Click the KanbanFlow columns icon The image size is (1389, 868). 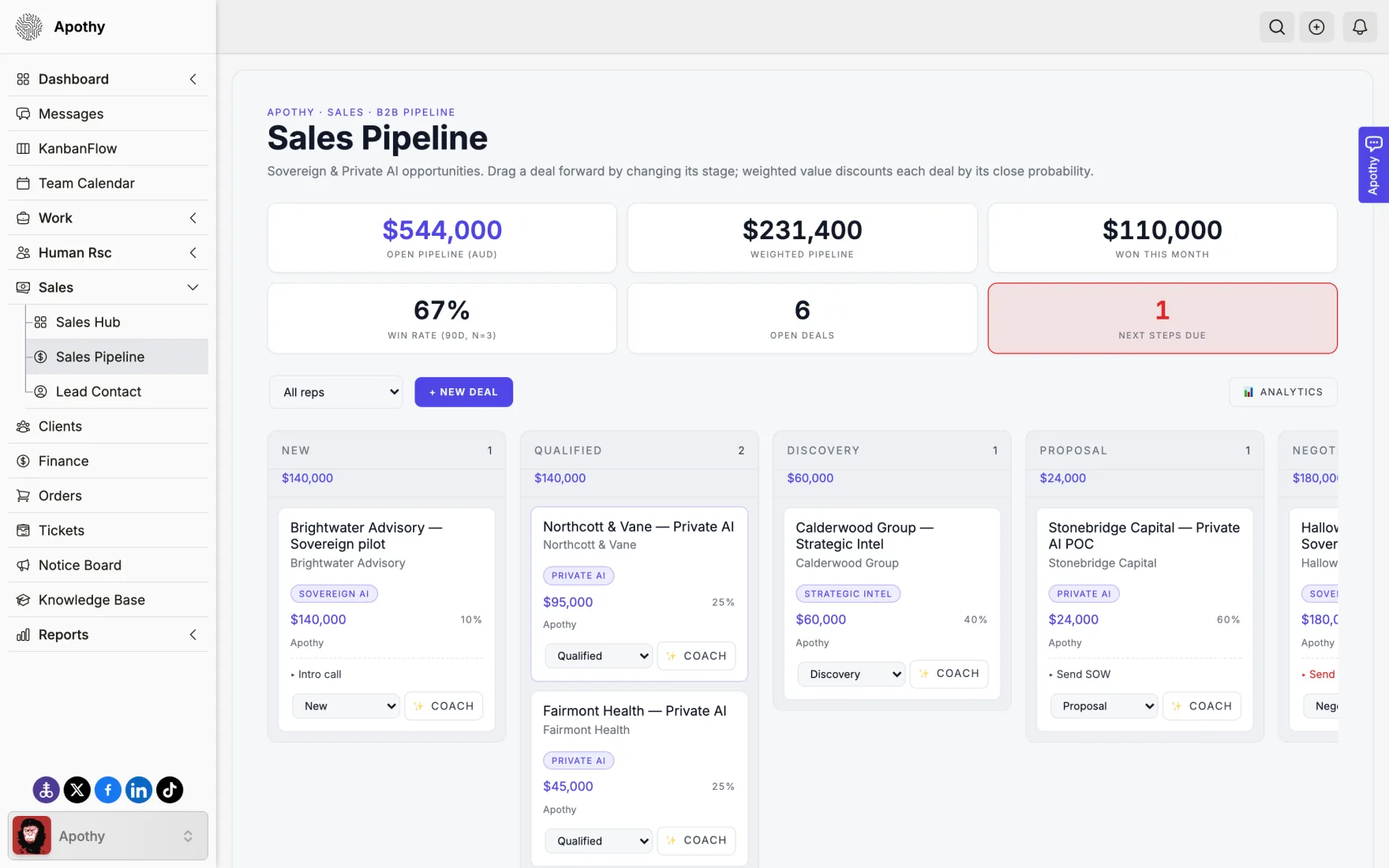[23, 148]
